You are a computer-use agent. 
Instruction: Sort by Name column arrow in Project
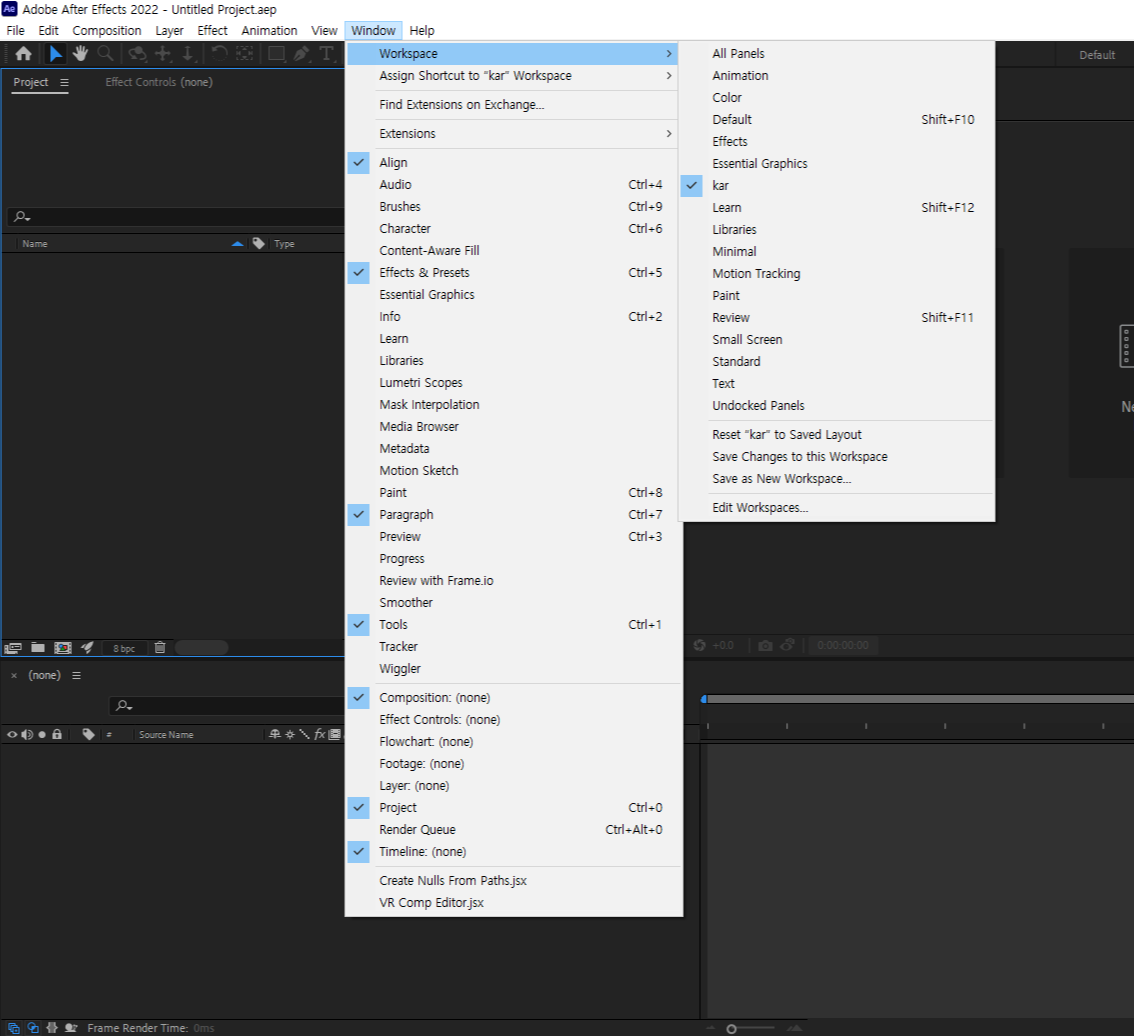pos(237,244)
